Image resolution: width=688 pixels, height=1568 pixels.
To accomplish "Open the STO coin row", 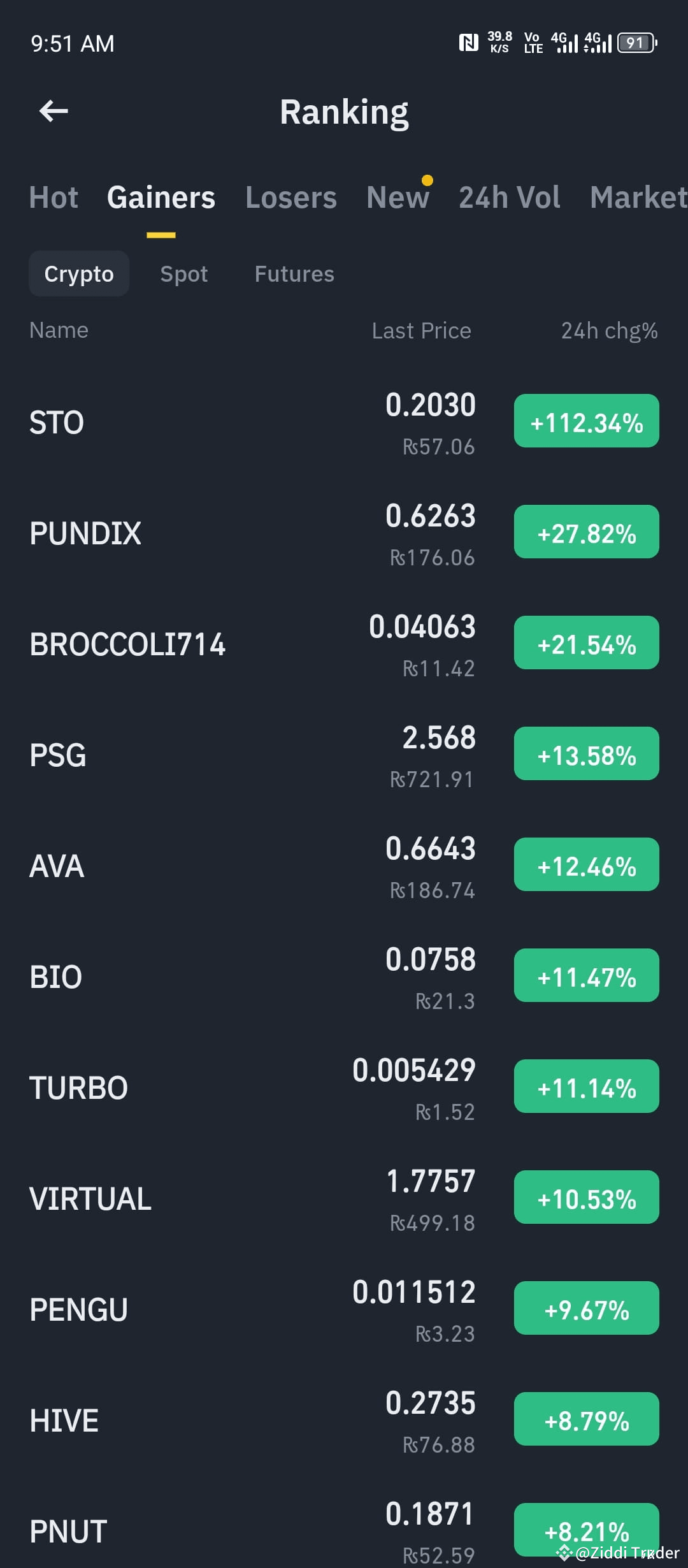I will click(344, 423).
